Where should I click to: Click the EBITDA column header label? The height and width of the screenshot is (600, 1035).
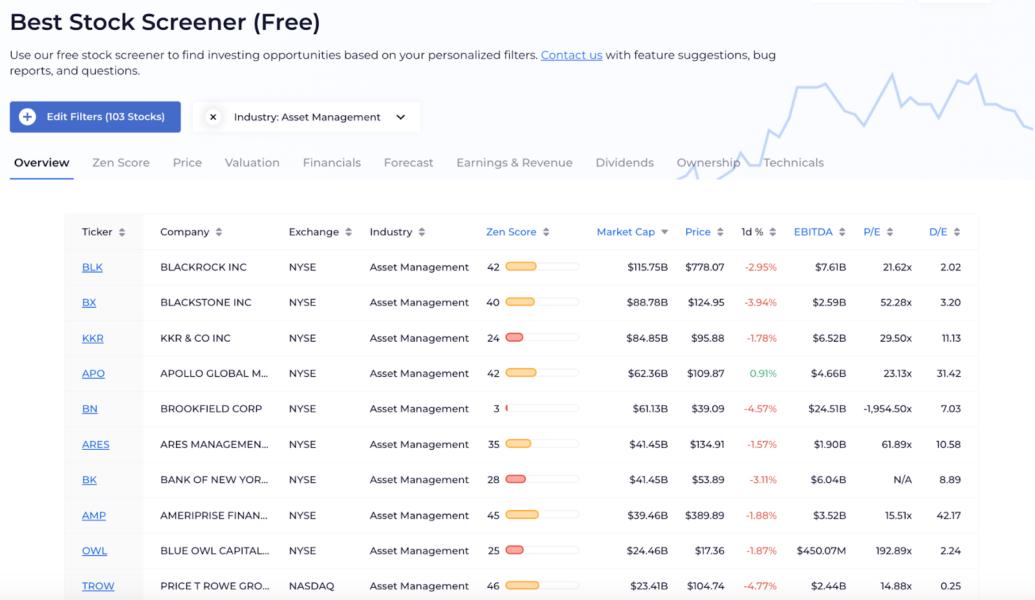[813, 232]
